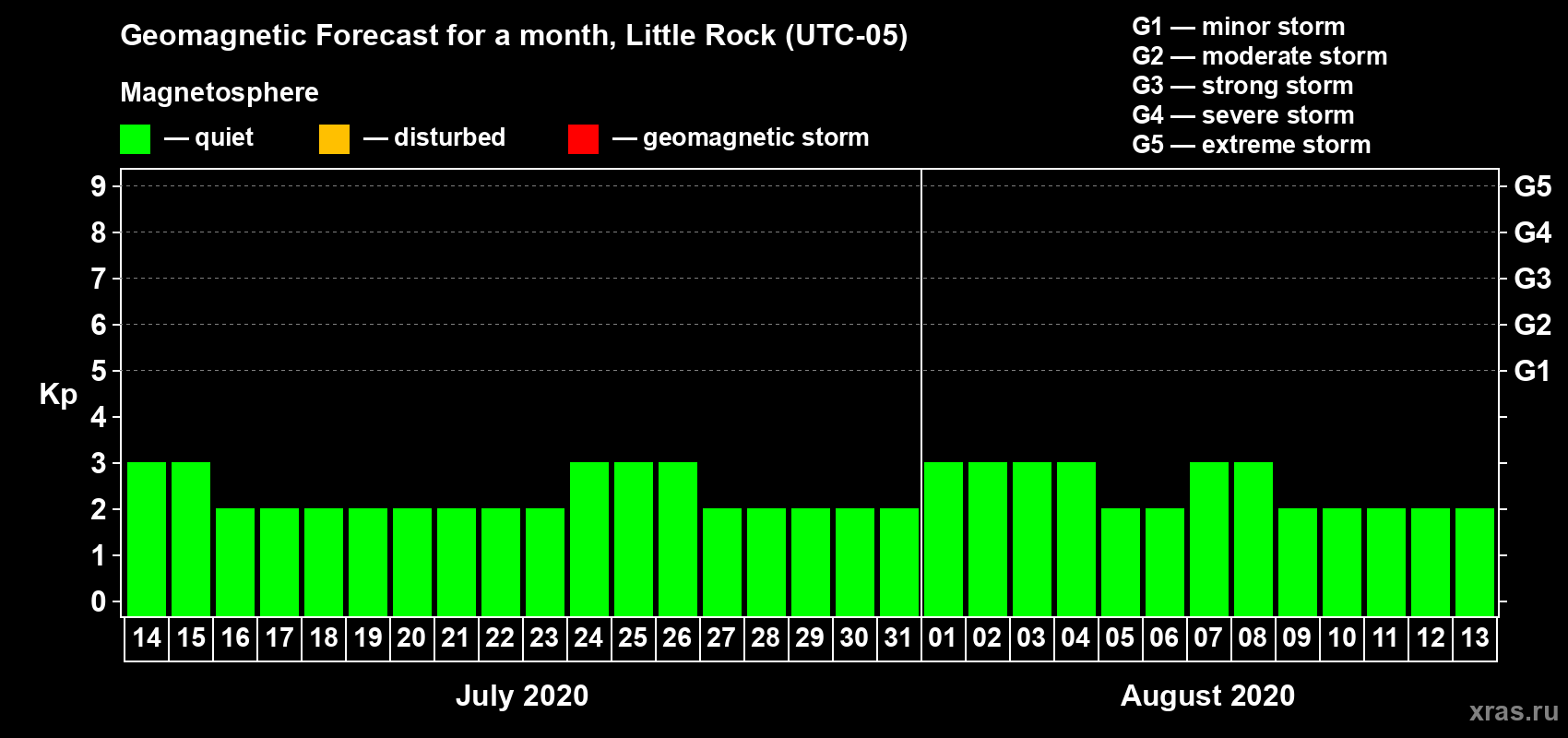Click date label 28 in July
This screenshot has width=1568, height=738.
(766, 638)
